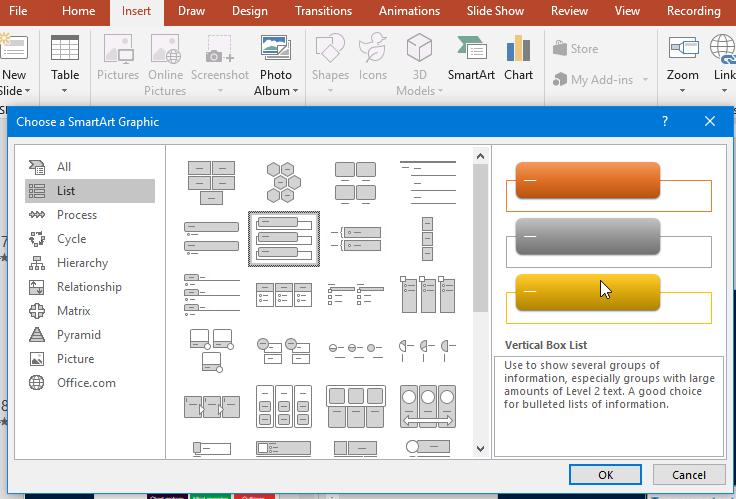The width and height of the screenshot is (736, 499).
Task: Open the Store add-ins button
Action: click(x=575, y=48)
